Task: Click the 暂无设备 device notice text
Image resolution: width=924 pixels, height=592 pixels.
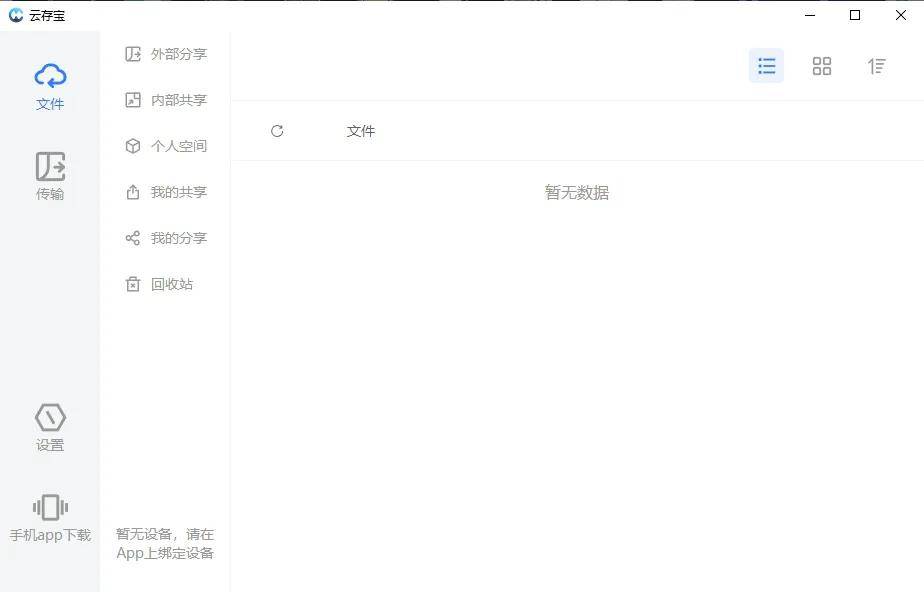Action: tap(165, 543)
